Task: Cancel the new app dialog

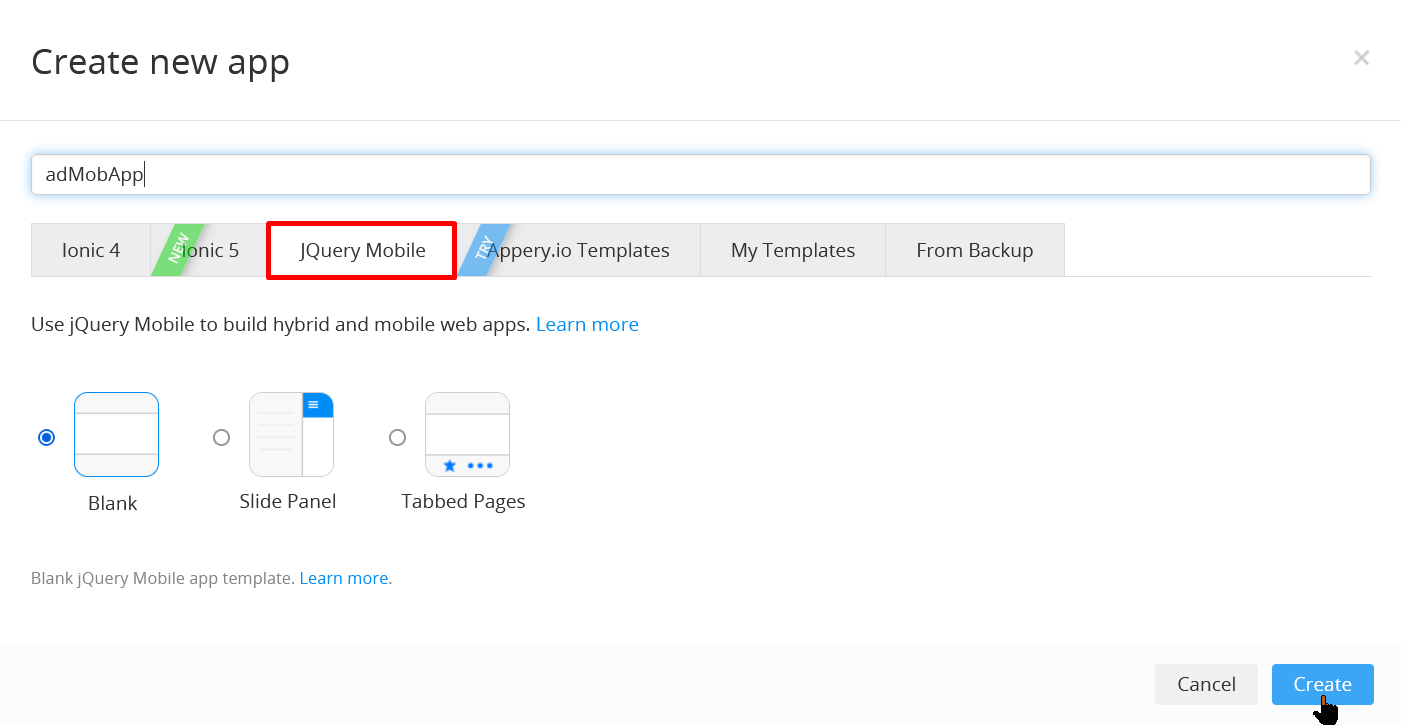Action: [x=1206, y=684]
